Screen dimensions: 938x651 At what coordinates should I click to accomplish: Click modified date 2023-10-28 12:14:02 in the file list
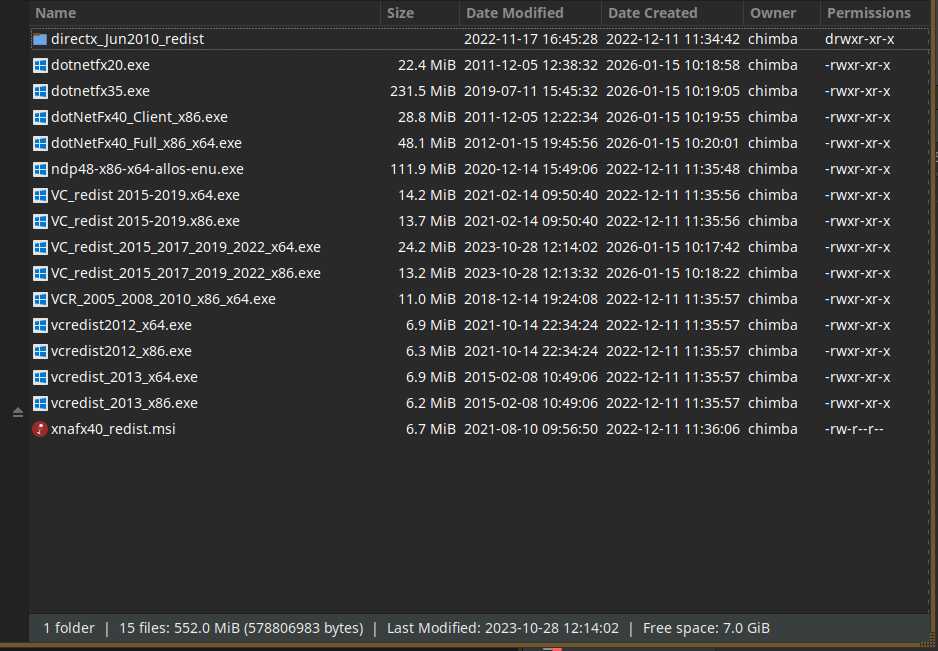coord(531,247)
